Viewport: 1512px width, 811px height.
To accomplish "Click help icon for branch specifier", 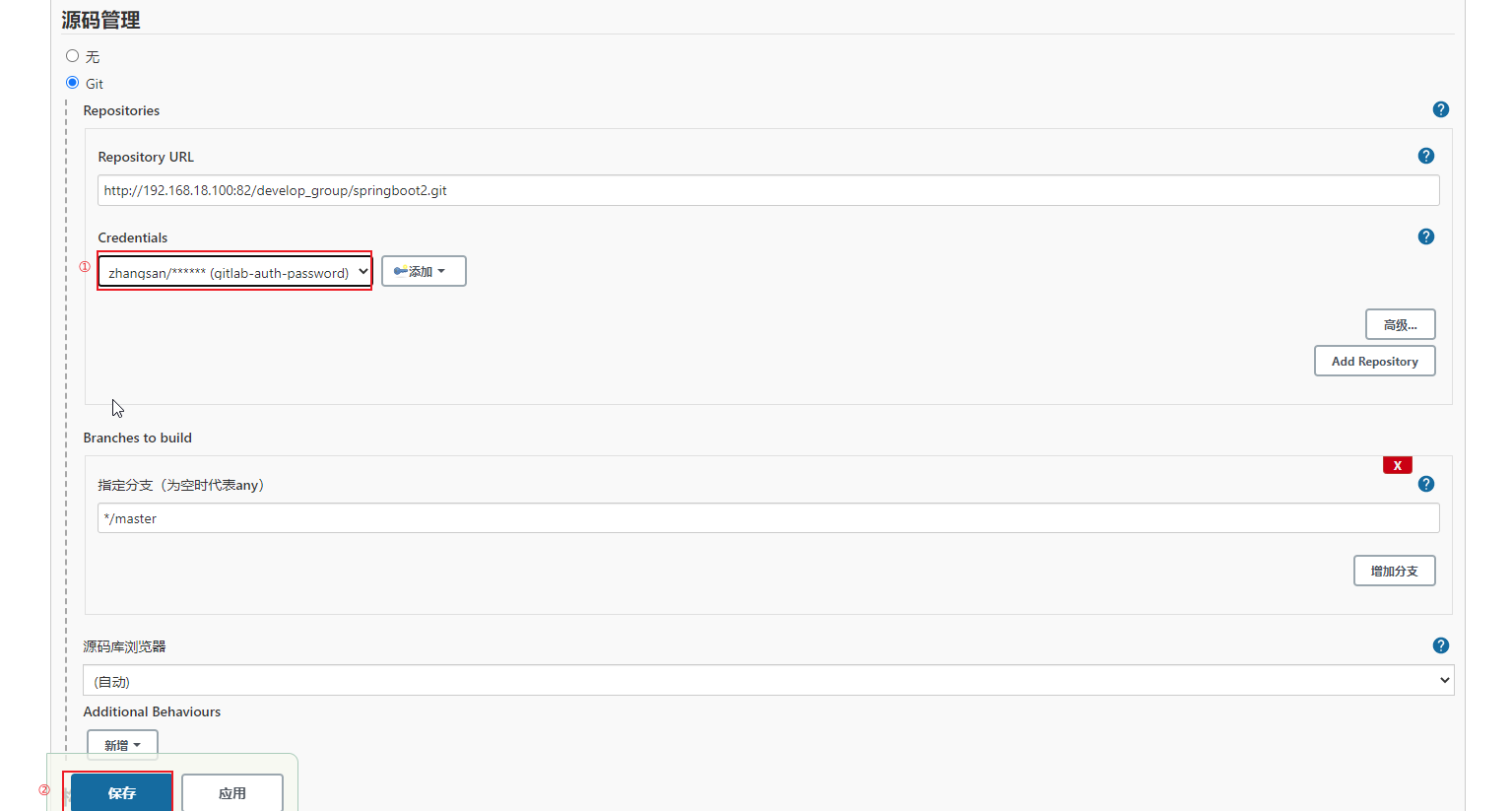I will coord(1425,484).
